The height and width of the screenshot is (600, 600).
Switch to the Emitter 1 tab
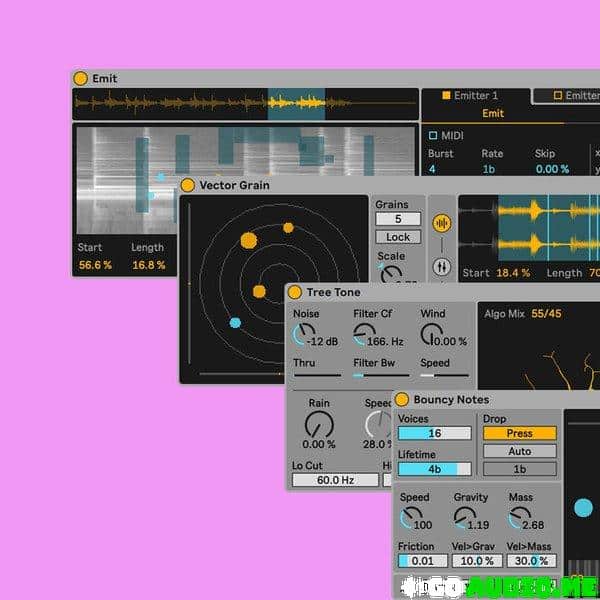(x=476, y=95)
